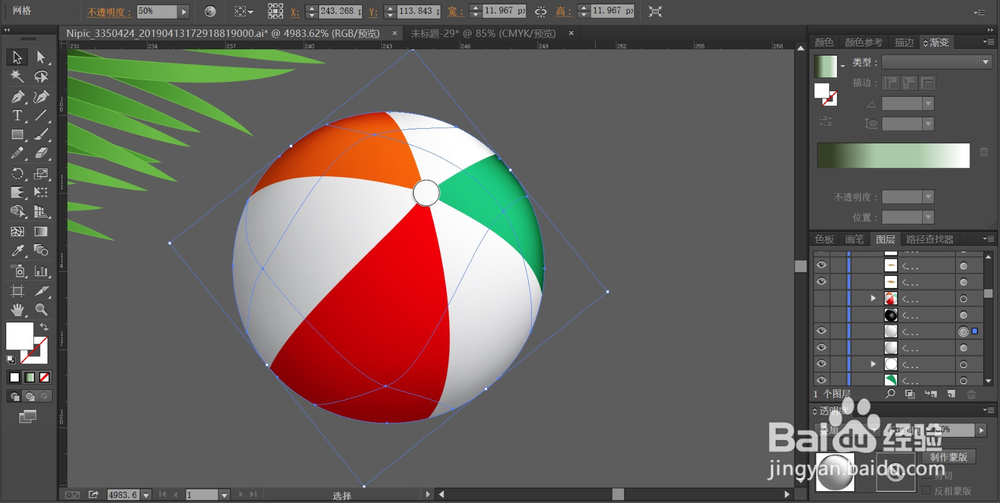Select the Selection (black arrow) tool

(x=17, y=57)
